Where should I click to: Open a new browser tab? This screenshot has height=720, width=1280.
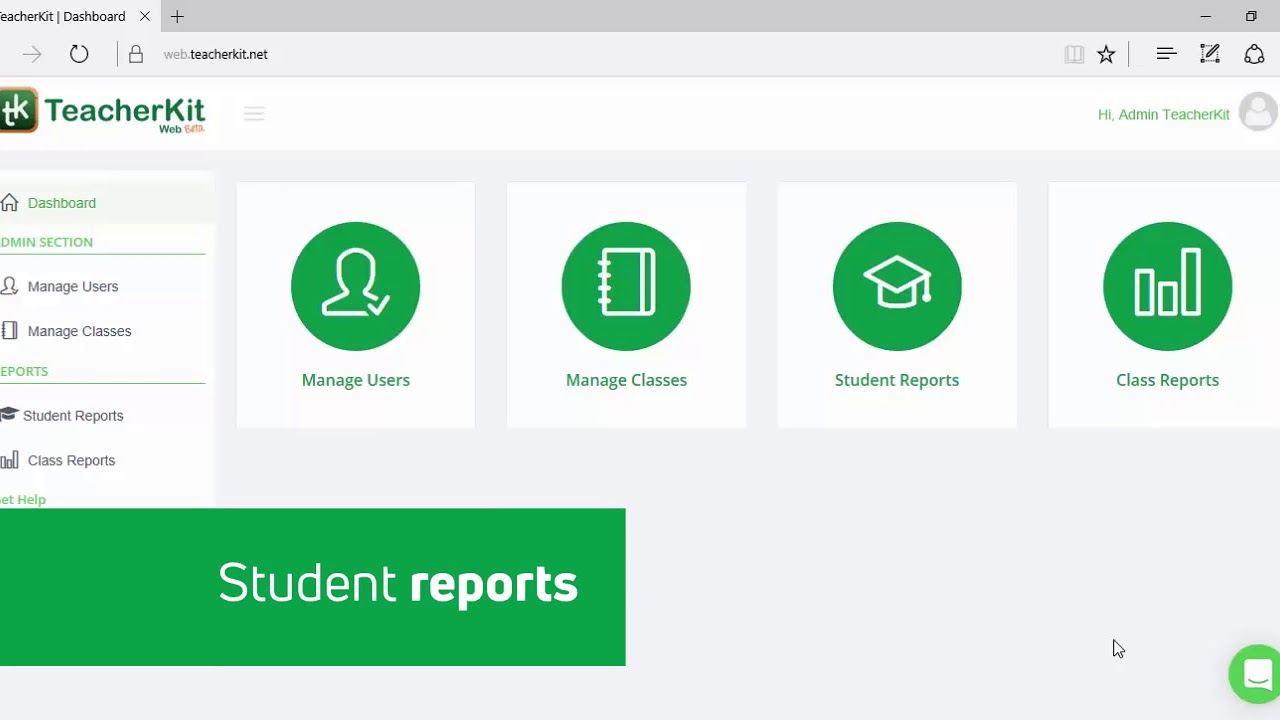click(177, 16)
